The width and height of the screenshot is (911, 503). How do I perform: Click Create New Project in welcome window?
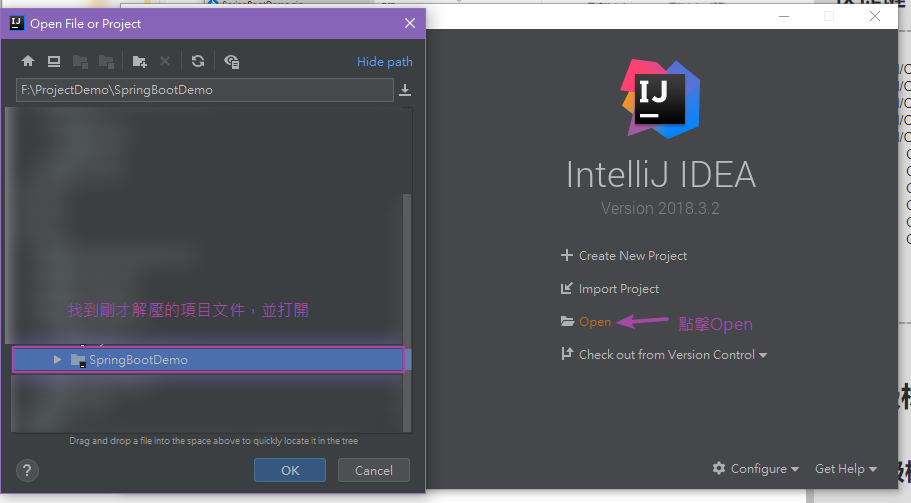coord(633,256)
